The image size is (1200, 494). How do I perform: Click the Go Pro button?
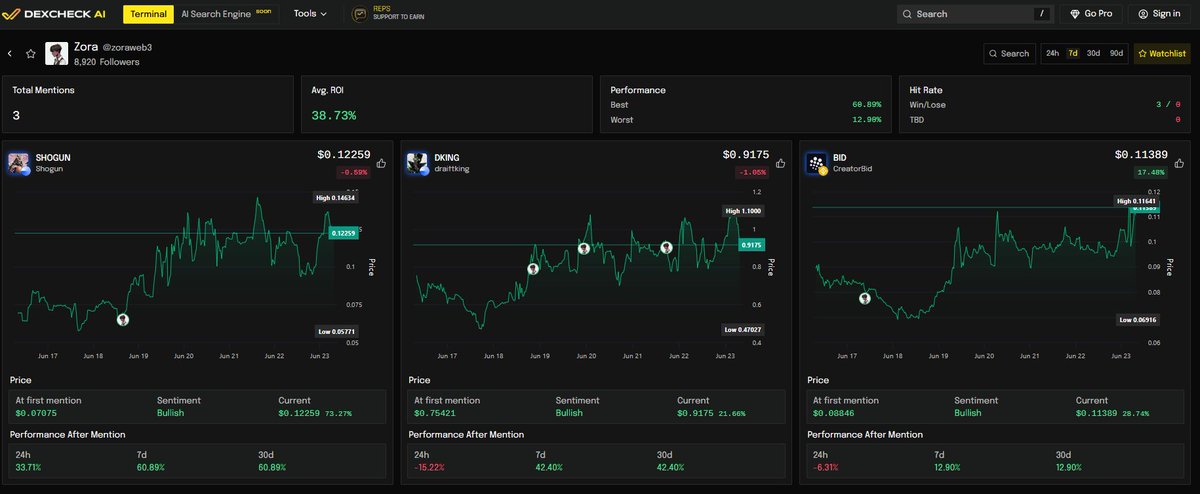click(1091, 14)
